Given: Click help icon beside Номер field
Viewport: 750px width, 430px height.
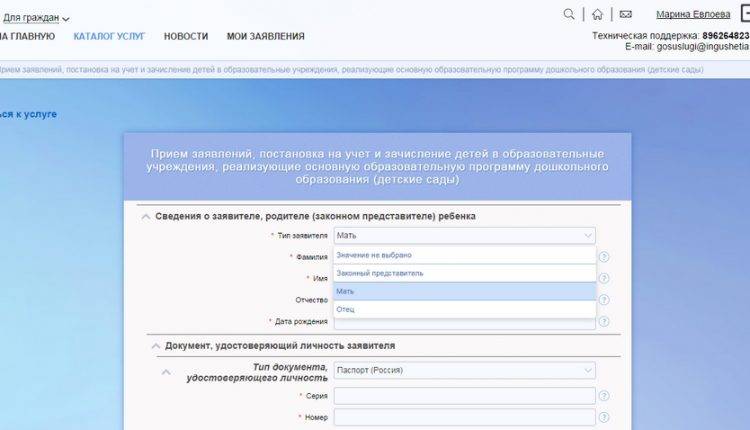Looking at the screenshot, I should coord(604,417).
